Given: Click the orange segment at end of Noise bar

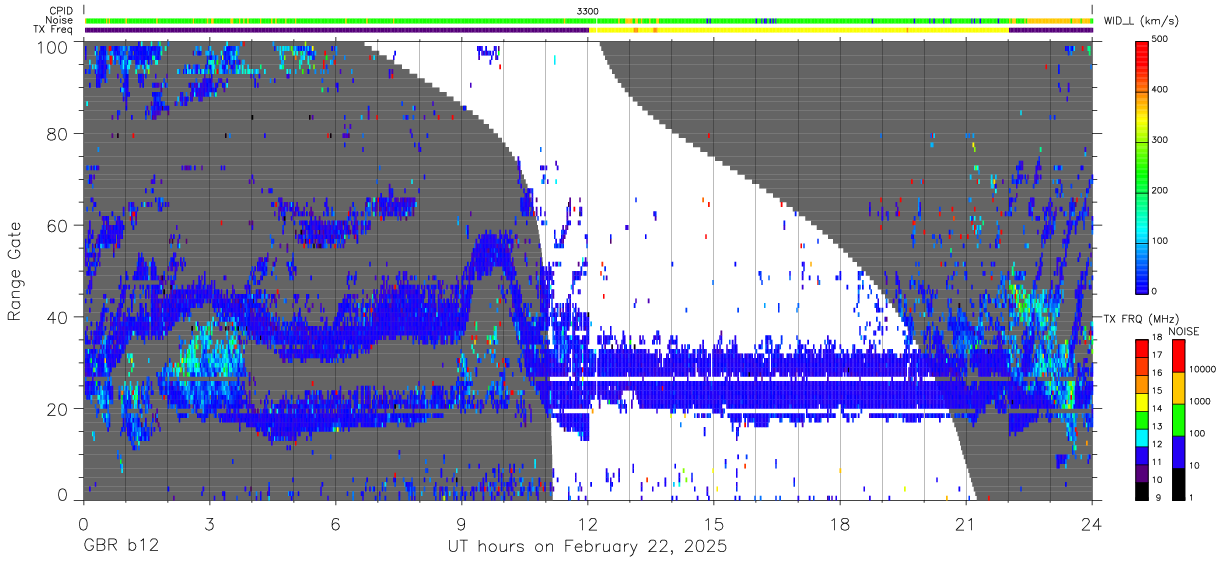Looking at the screenshot, I should (1060, 20).
